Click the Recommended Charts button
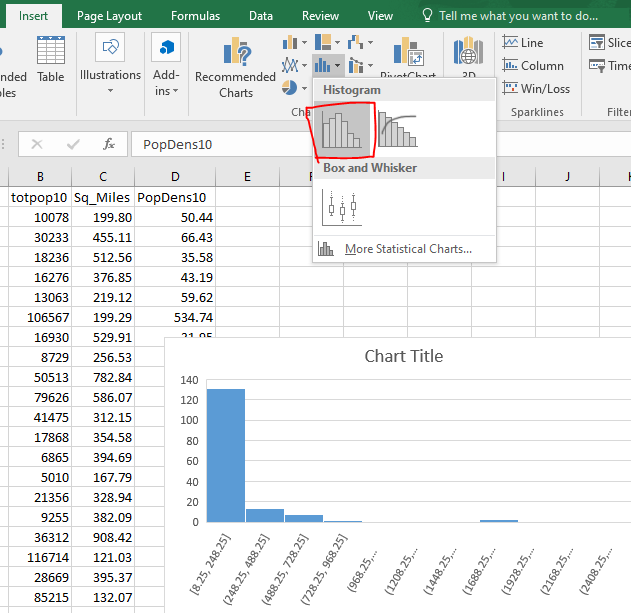 235,68
